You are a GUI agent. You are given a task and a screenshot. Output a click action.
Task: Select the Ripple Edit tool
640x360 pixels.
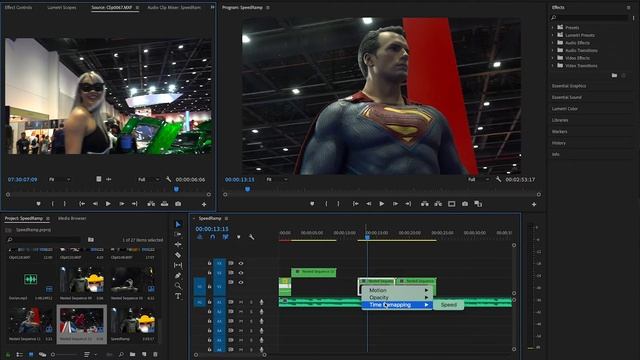click(178, 244)
